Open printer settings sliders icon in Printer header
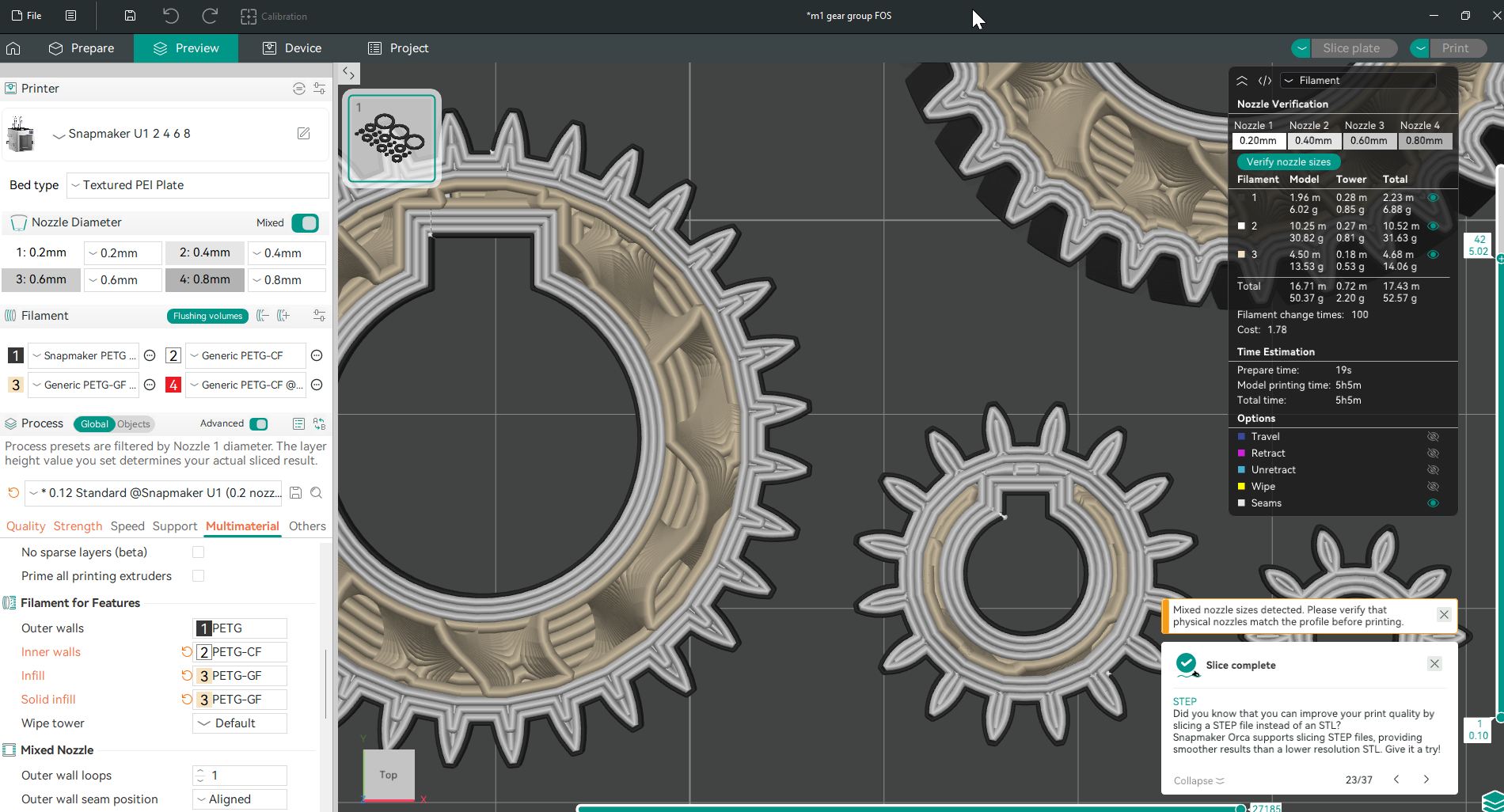Image resolution: width=1504 pixels, height=812 pixels. point(319,89)
